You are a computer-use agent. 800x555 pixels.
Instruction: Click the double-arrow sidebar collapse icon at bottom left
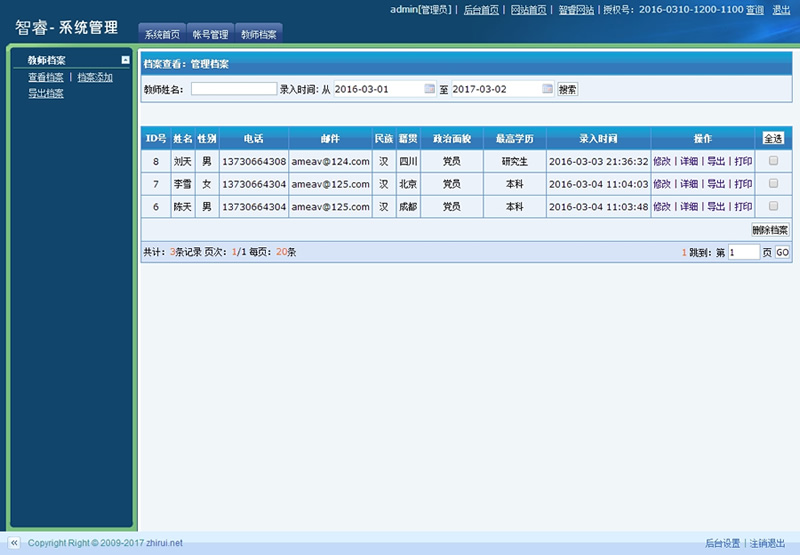14,543
